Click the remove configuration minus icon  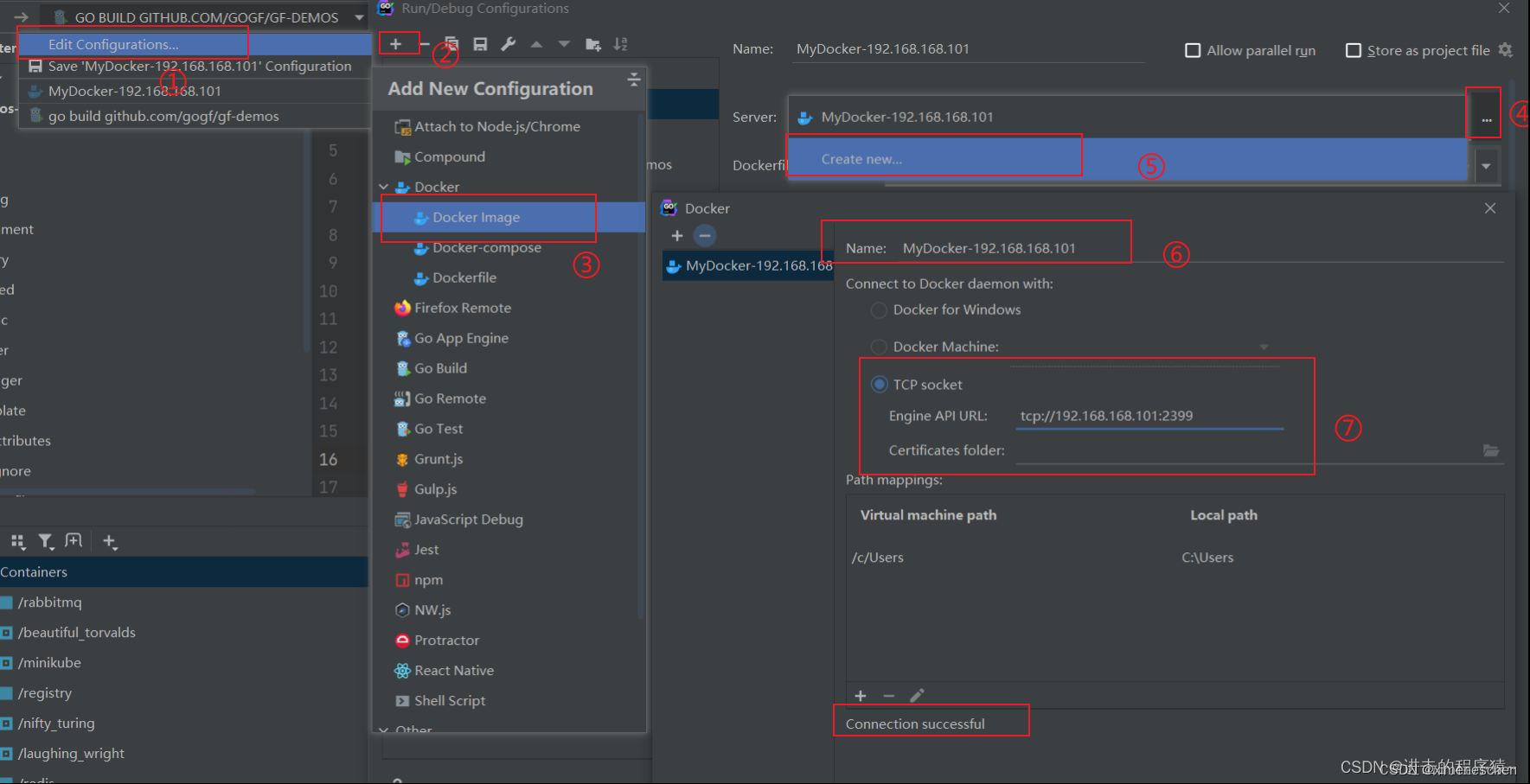(425, 44)
